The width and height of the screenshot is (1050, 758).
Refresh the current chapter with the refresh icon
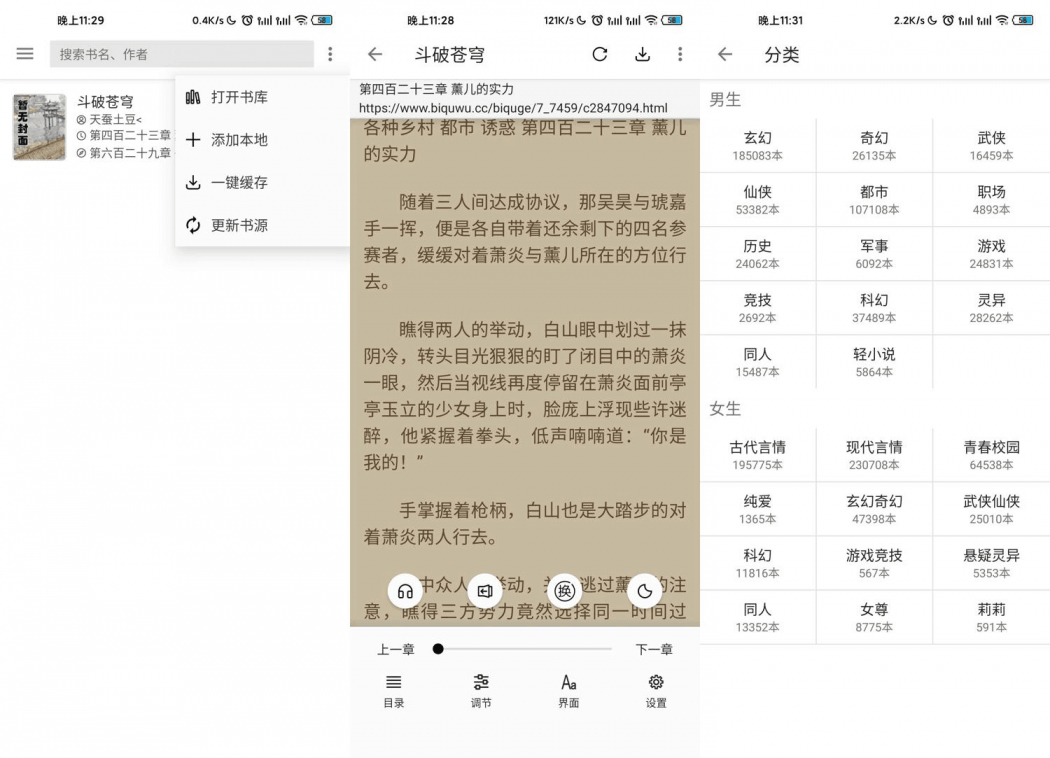tap(599, 55)
